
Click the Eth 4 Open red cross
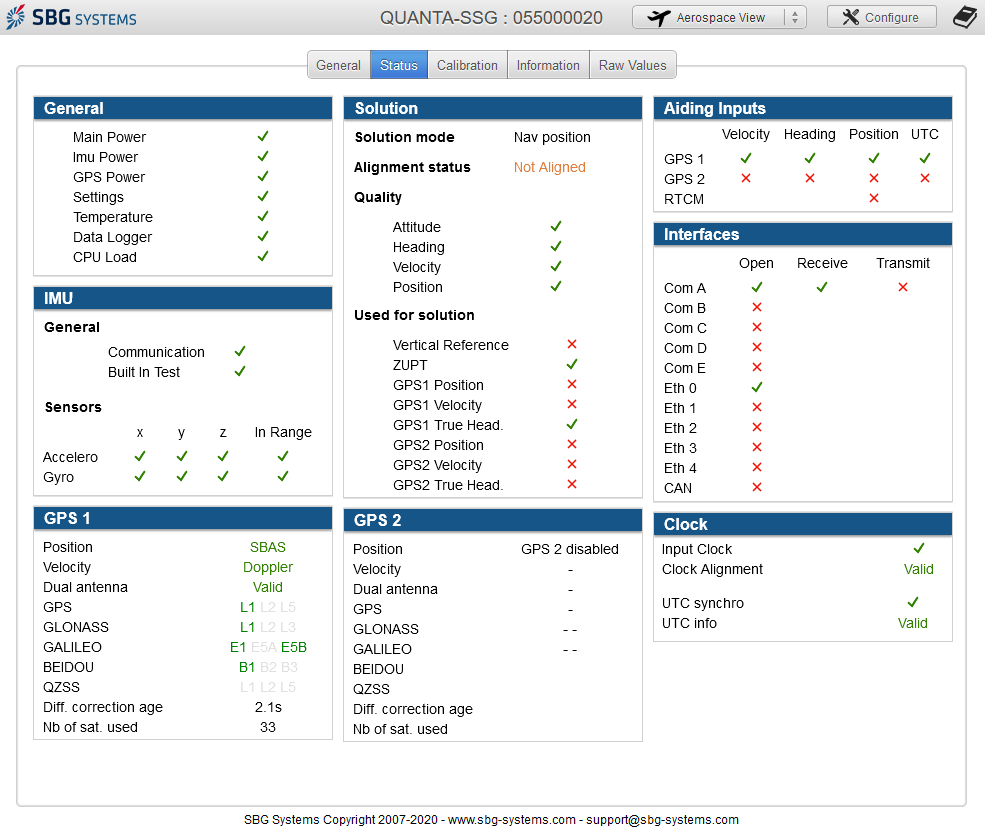tap(757, 468)
